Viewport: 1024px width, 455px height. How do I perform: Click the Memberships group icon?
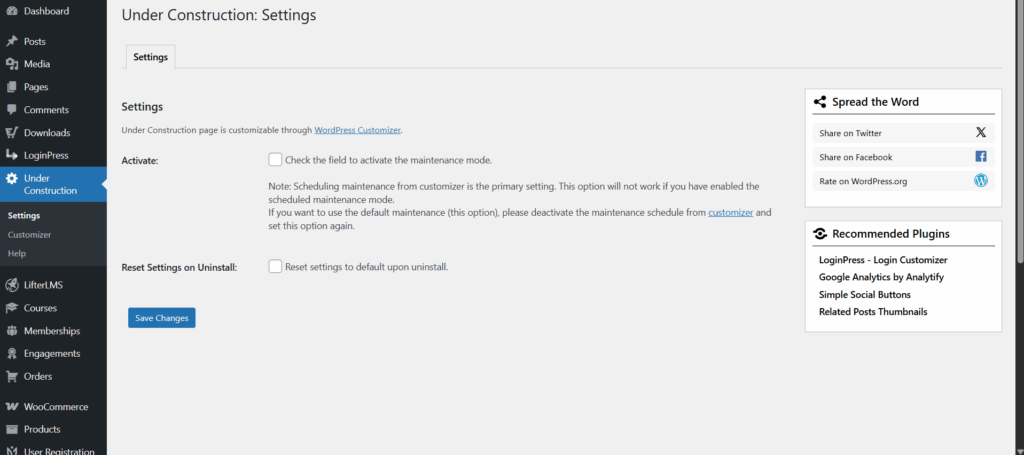12,331
